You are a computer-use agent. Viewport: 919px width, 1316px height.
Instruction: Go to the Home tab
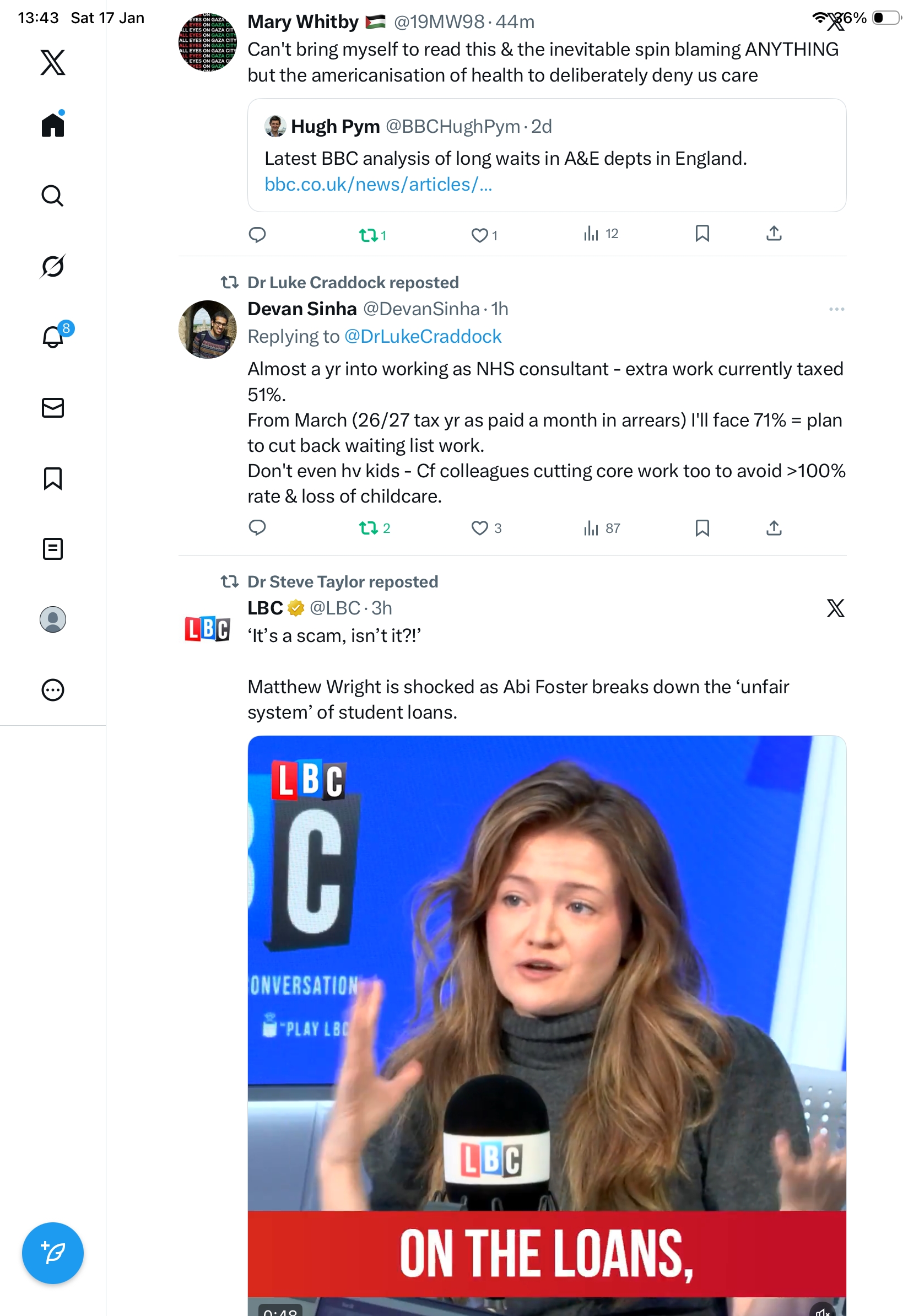coord(53,125)
